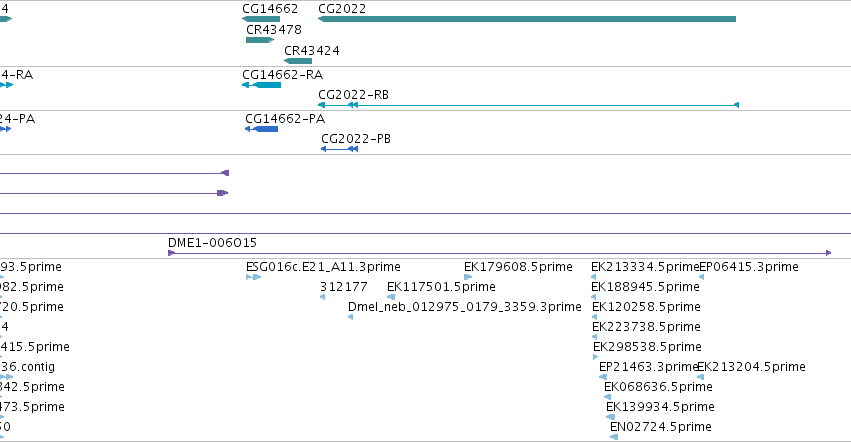Image resolution: width=851 pixels, height=442 pixels.
Task: Click the arrow glyph under EK179608.5prime
Action: [468, 277]
